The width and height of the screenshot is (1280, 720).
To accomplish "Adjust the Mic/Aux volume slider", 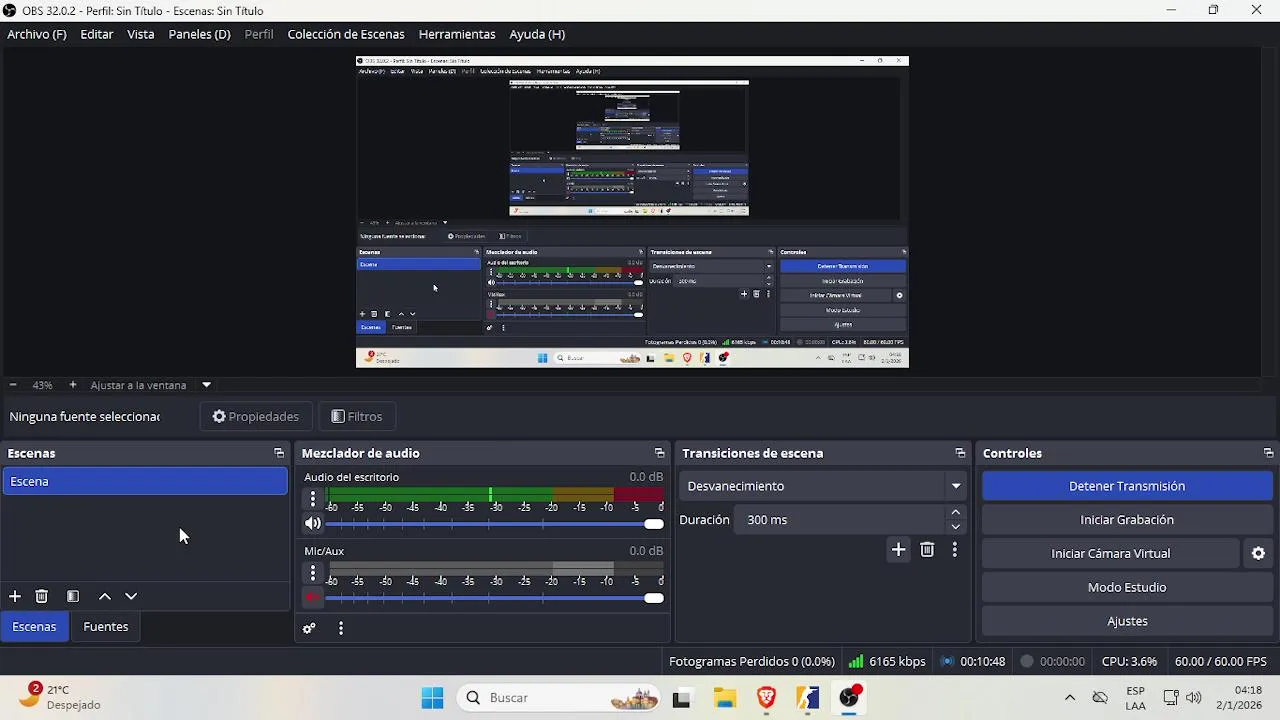I will coord(495,598).
